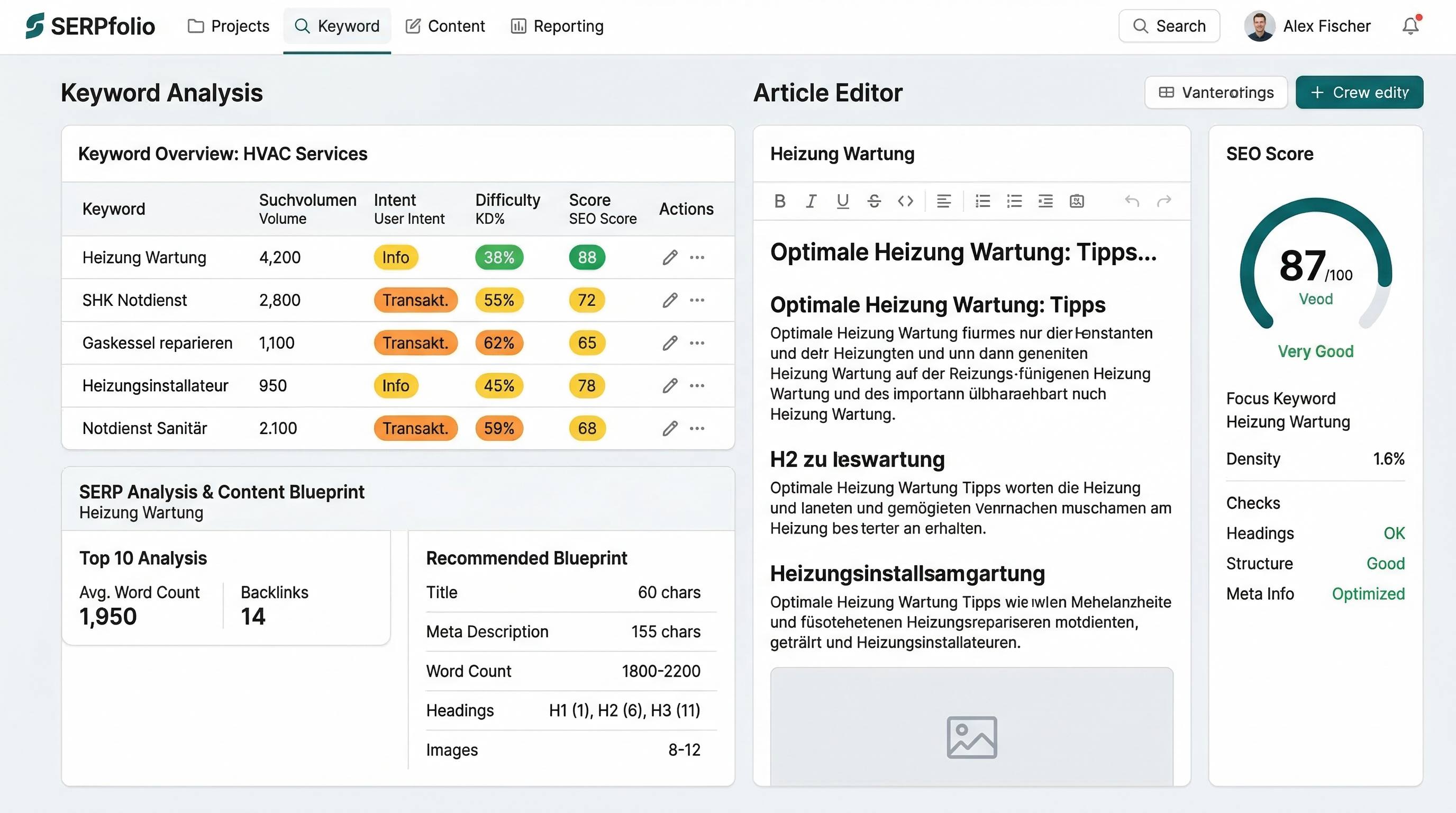Switch to the Content tab
This screenshot has height=813, width=1456.
pyautogui.click(x=445, y=26)
